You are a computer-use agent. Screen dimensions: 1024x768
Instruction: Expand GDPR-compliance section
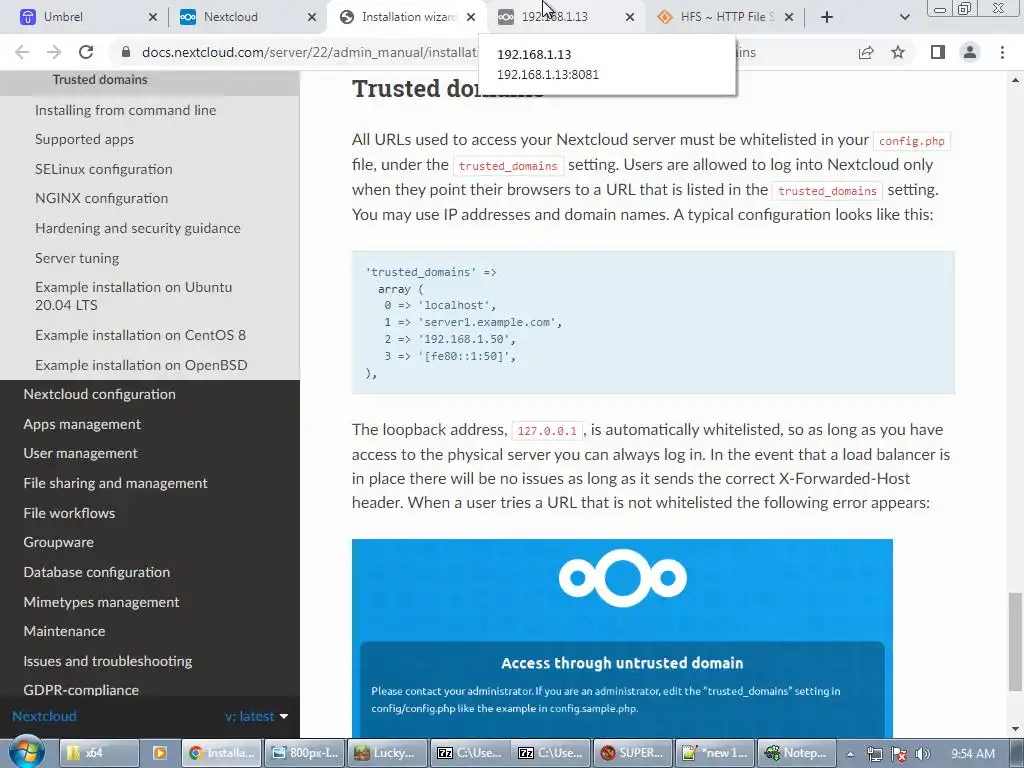[x=81, y=690]
